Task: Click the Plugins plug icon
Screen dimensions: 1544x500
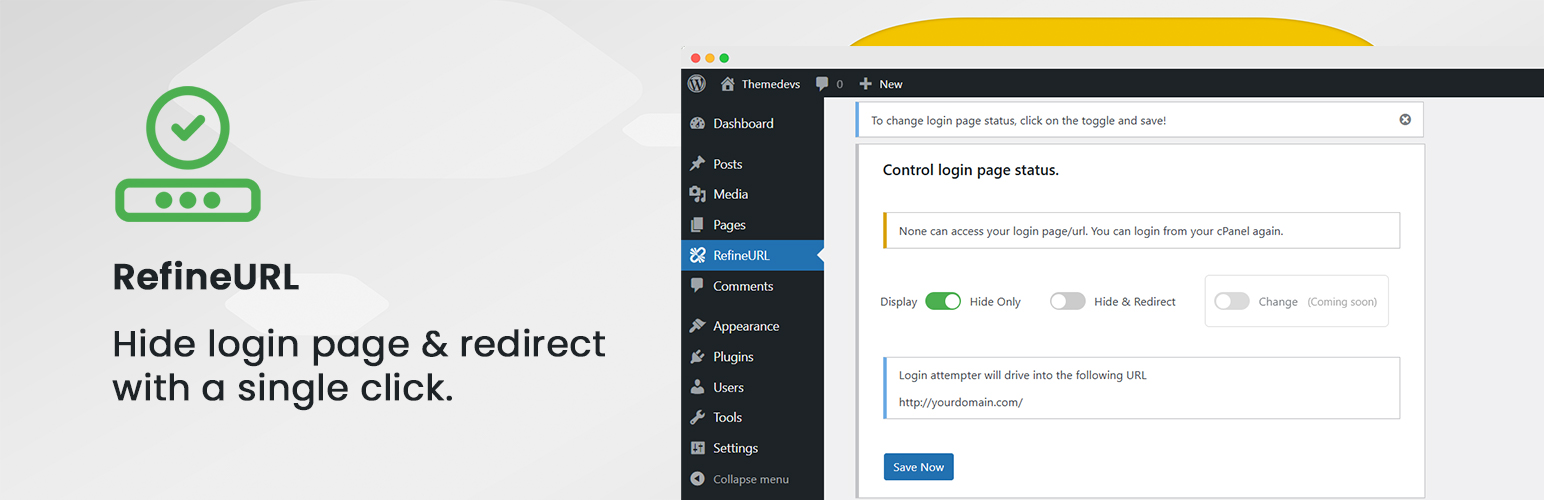Action: click(x=698, y=357)
